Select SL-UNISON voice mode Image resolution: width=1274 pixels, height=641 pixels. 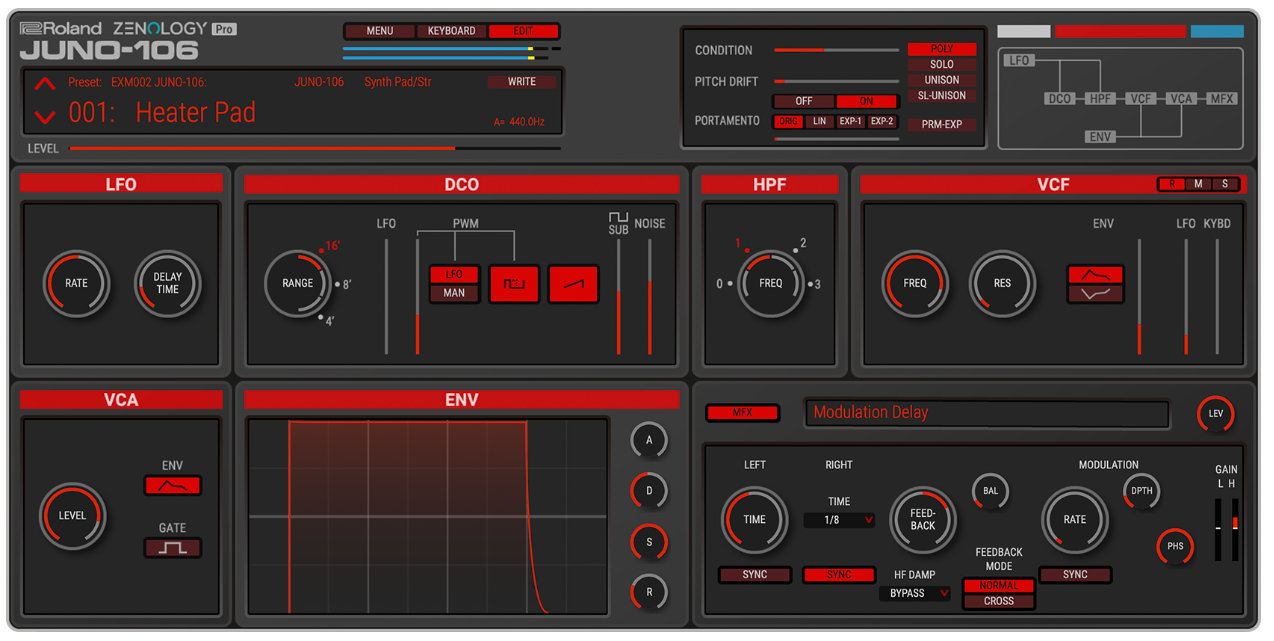click(x=942, y=96)
